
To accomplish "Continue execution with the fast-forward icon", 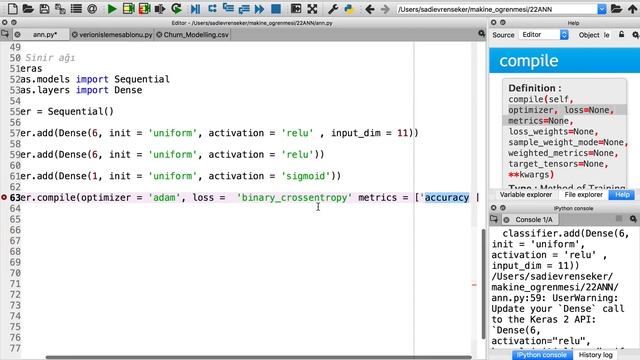I will pos(259,9).
